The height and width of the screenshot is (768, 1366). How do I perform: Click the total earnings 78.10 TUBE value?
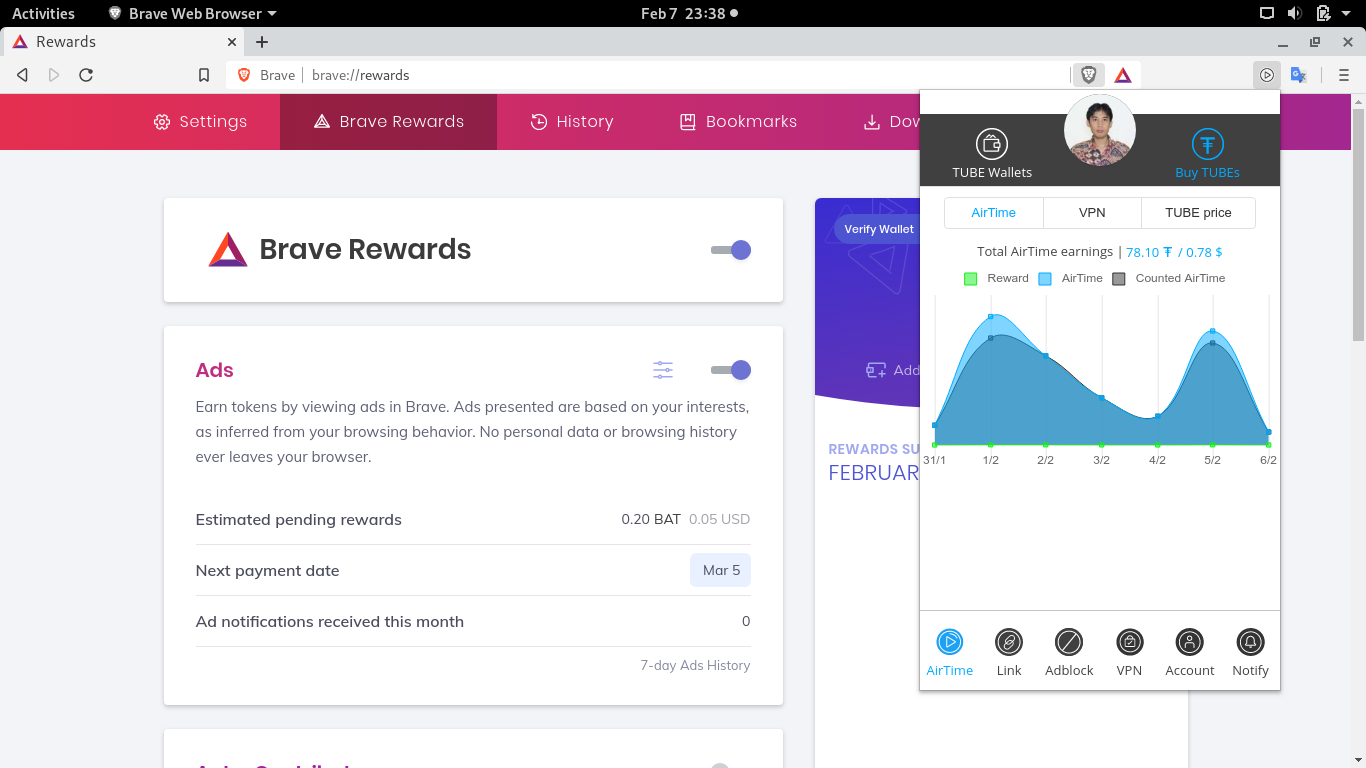pos(1149,253)
